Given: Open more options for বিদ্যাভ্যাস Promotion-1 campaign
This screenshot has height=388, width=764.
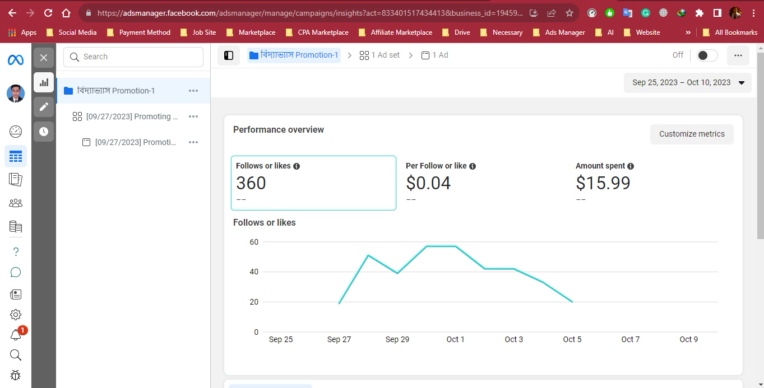Looking at the screenshot, I should (x=193, y=91).
